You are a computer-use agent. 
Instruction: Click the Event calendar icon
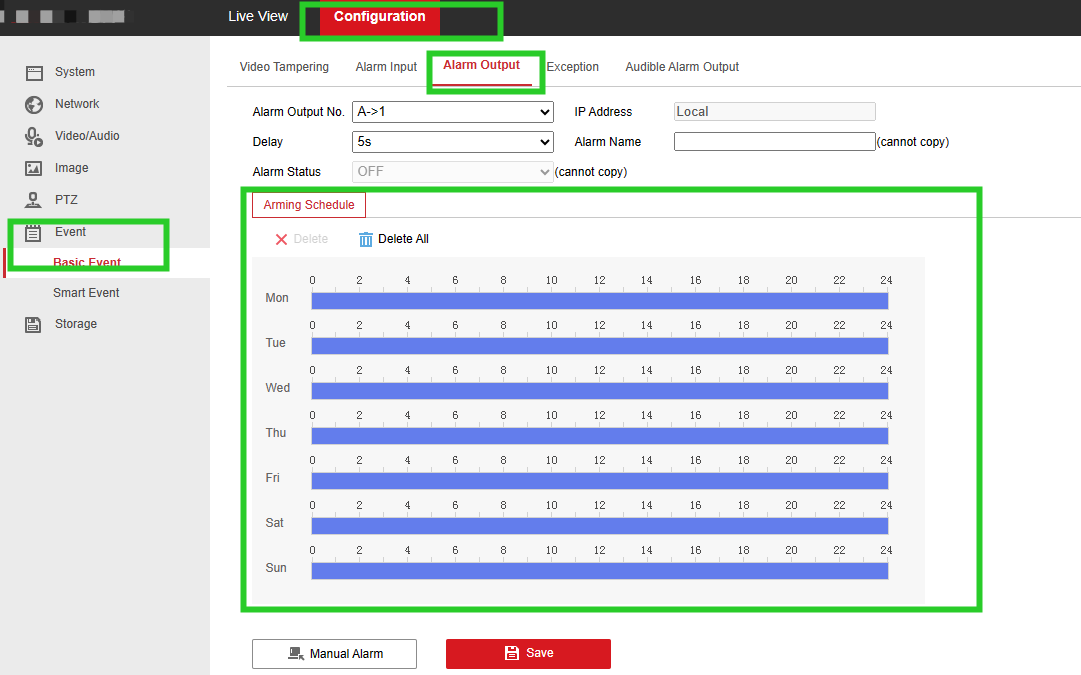[34, 233]
